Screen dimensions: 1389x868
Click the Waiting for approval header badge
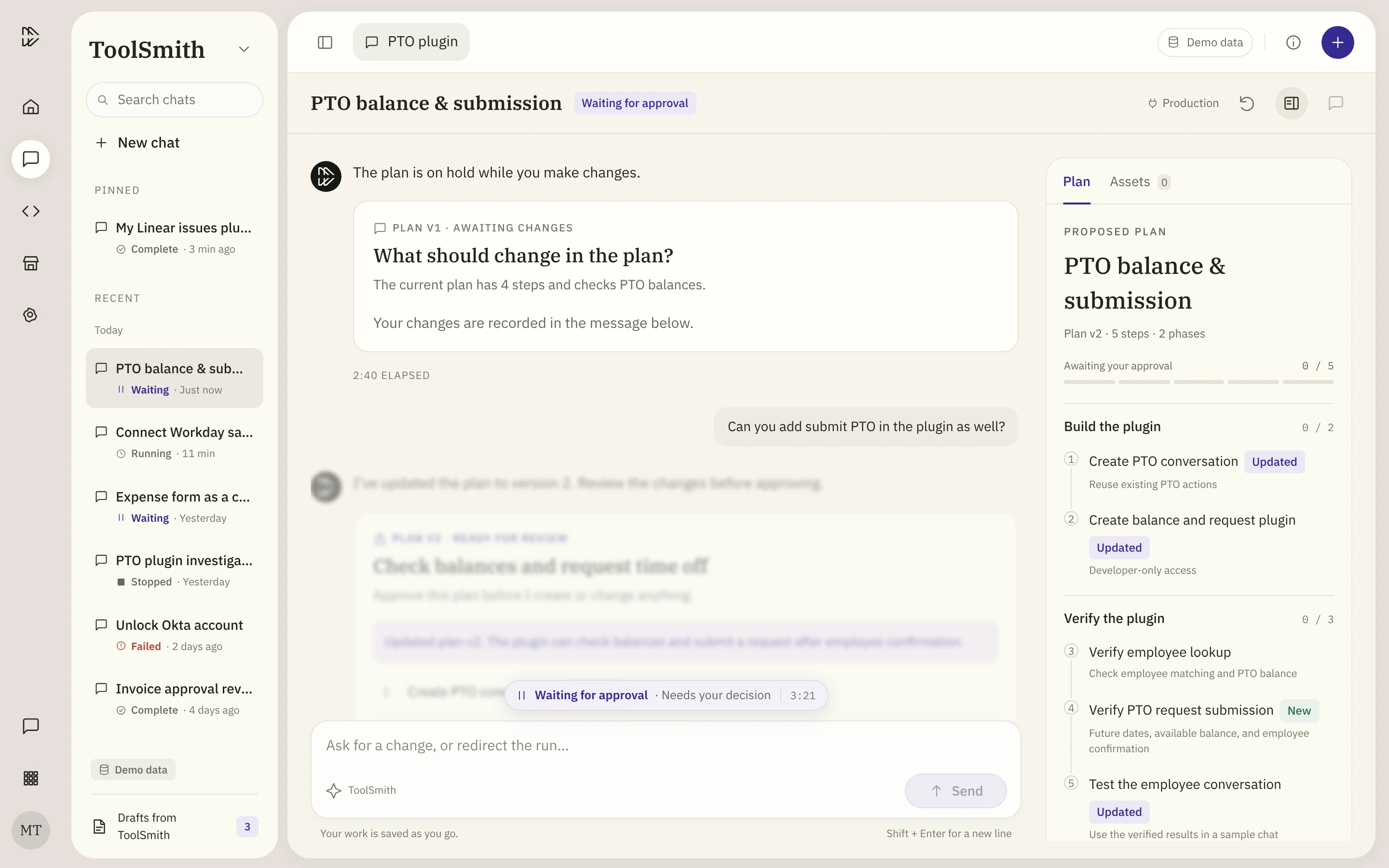coord(634,103)
